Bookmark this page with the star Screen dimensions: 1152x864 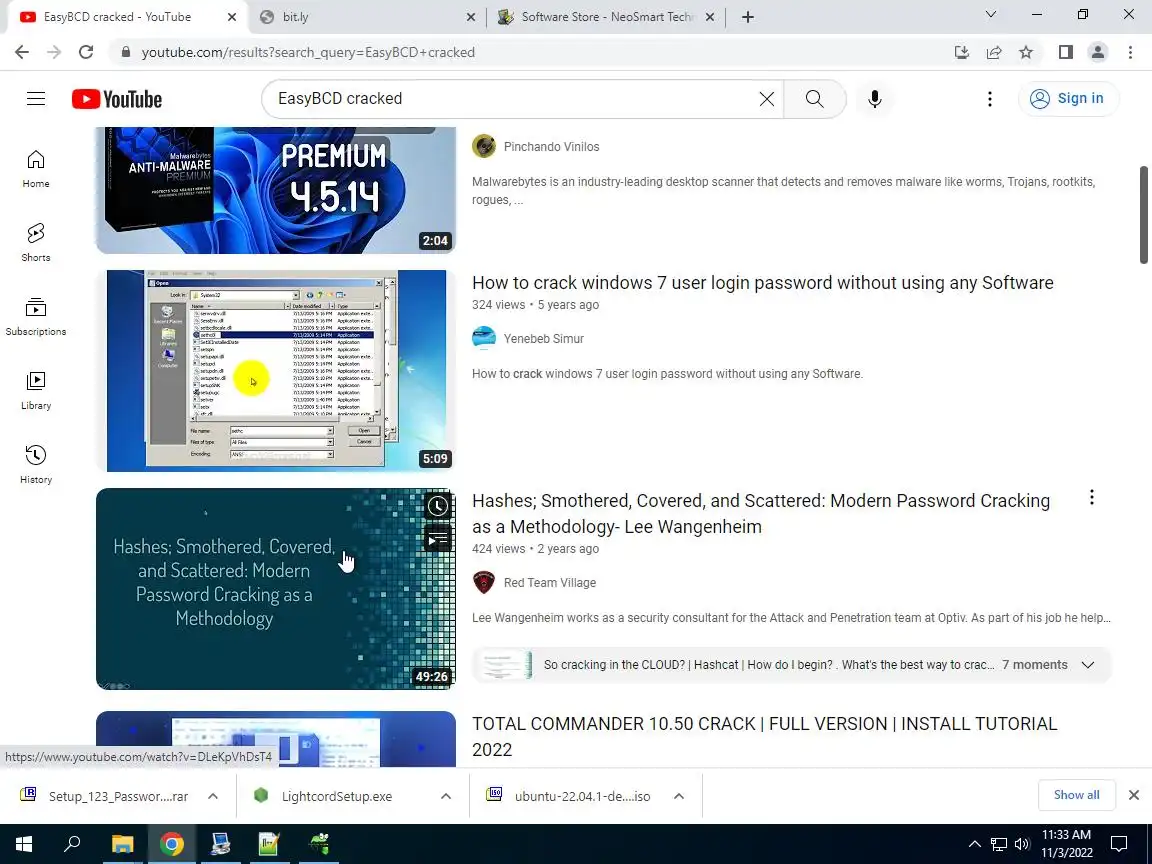[x=1026, y=52]
